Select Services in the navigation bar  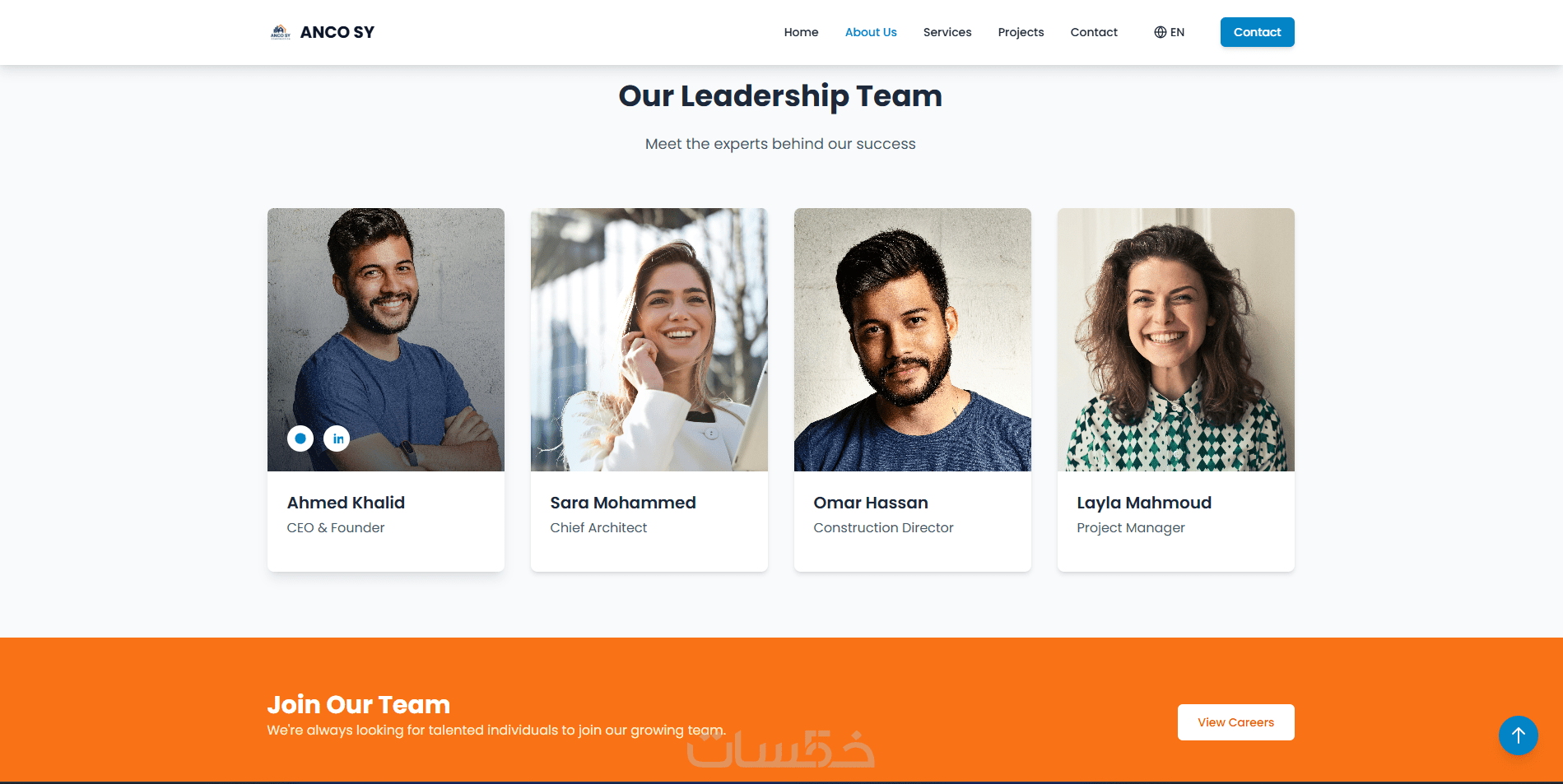pos(947,32)
